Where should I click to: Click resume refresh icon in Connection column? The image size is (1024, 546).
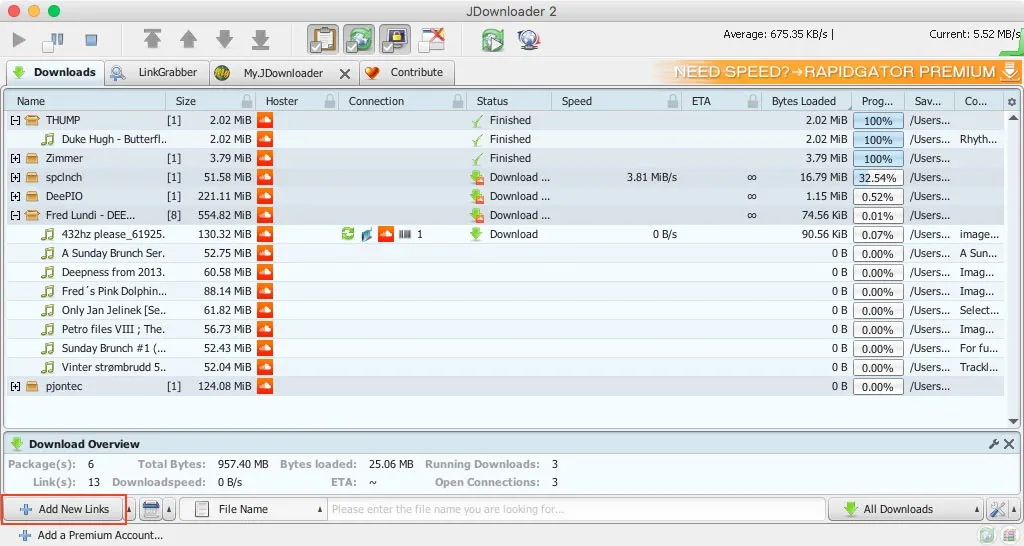click(x=347, y=234)
